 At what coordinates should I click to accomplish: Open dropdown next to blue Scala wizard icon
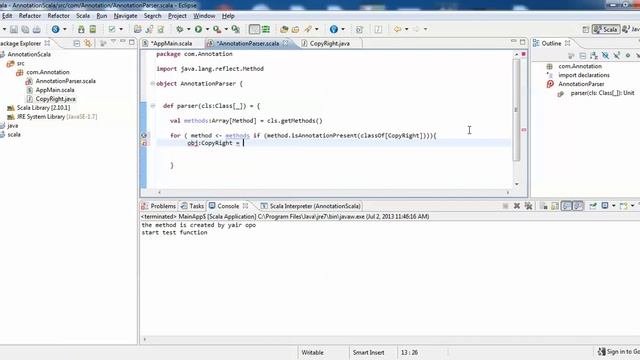click(64, 29)
